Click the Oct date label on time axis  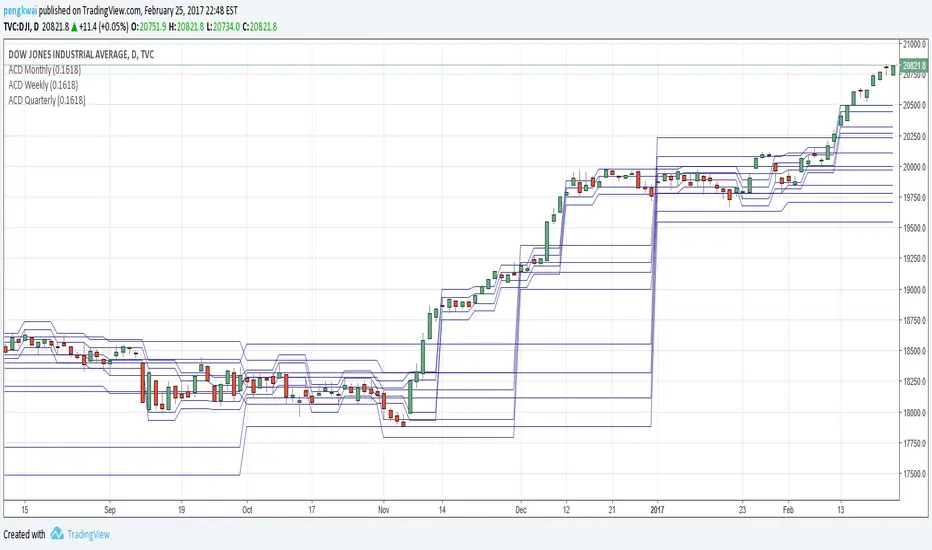coord(247,510)
